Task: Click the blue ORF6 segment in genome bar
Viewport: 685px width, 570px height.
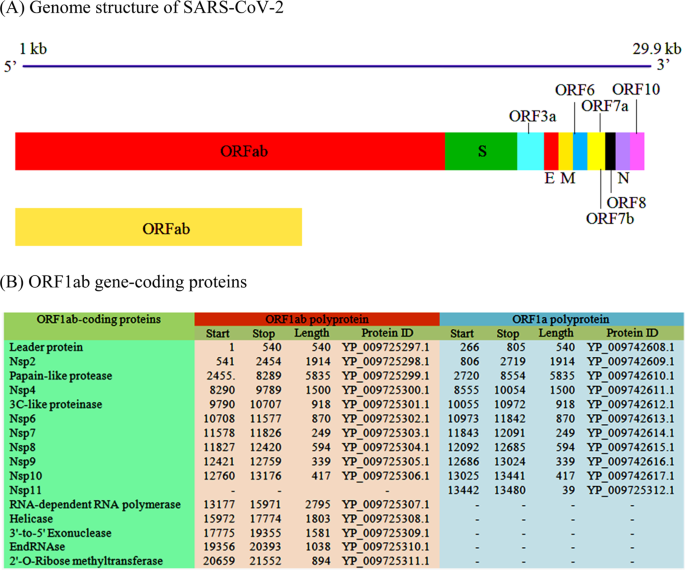Action: click(580, 151)
